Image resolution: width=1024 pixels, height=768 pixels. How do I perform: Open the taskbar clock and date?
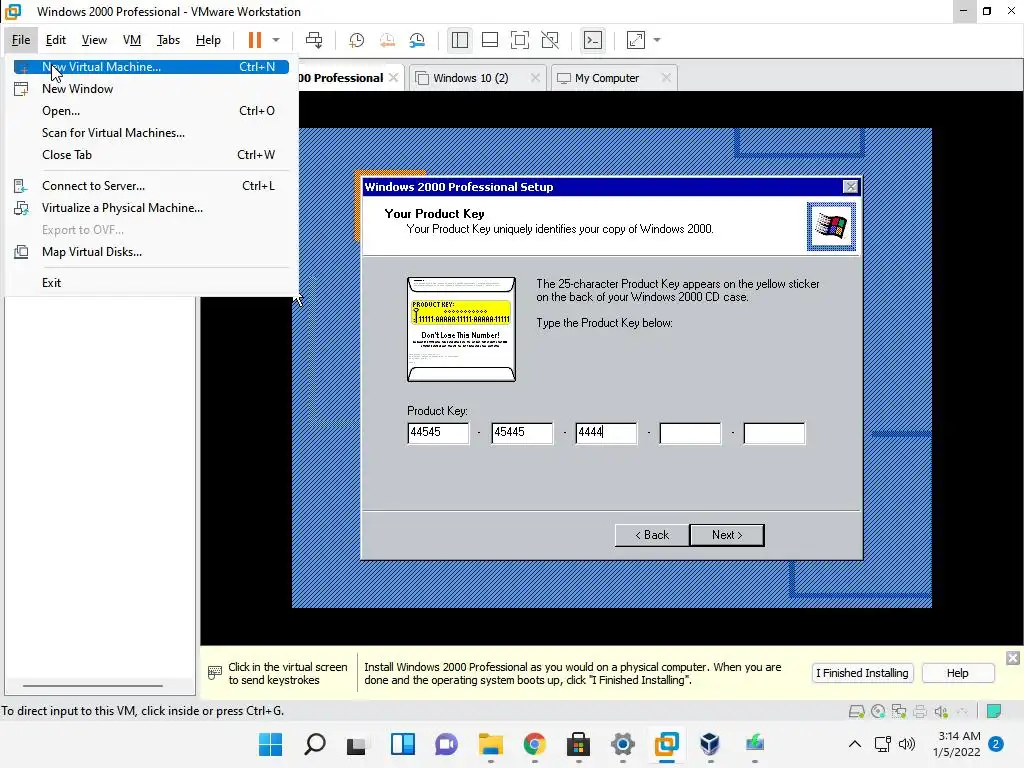957,744
